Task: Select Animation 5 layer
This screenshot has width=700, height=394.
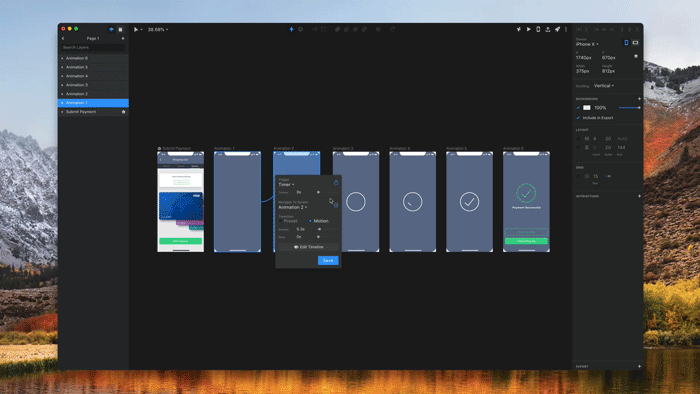Action: pos(93,67)
